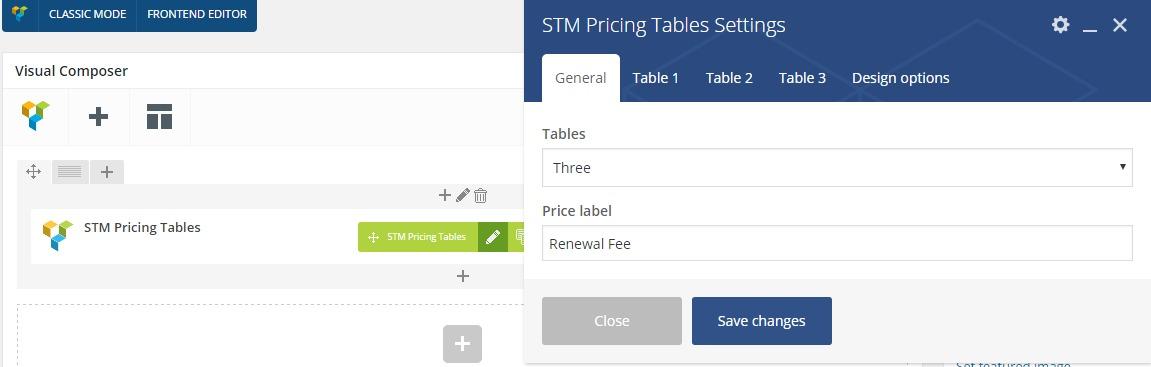Delete column using the trash icon
1151x367 pixels.
481,195
